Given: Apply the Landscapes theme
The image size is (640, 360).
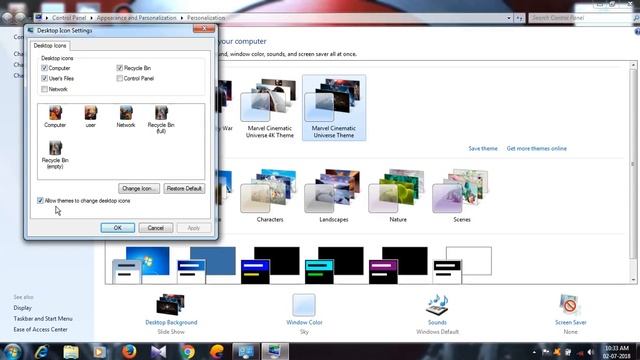Looking at the screenshot, I should click(x=334, y=195).
